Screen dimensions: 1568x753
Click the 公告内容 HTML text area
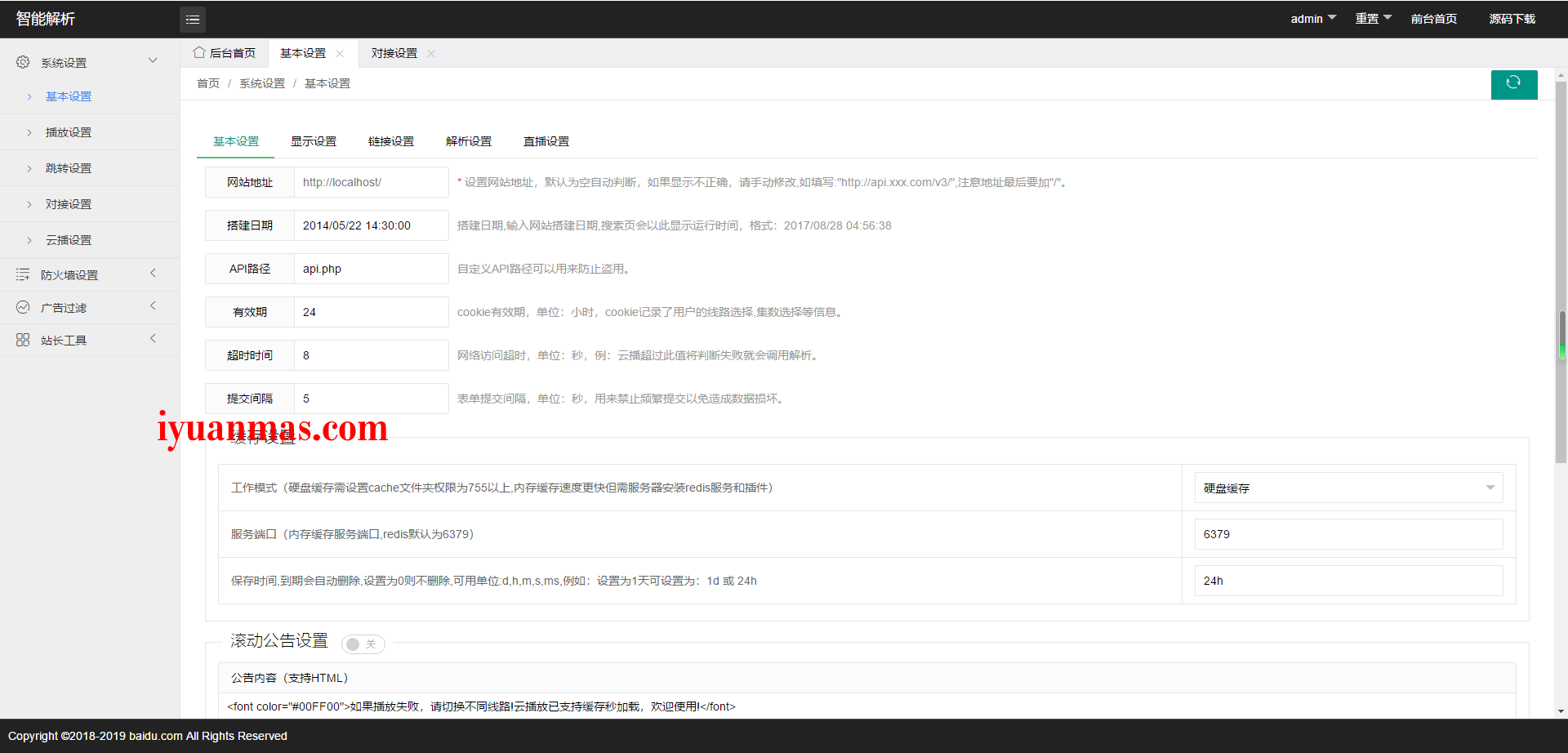pyautogui.click(x=867, y=706)
